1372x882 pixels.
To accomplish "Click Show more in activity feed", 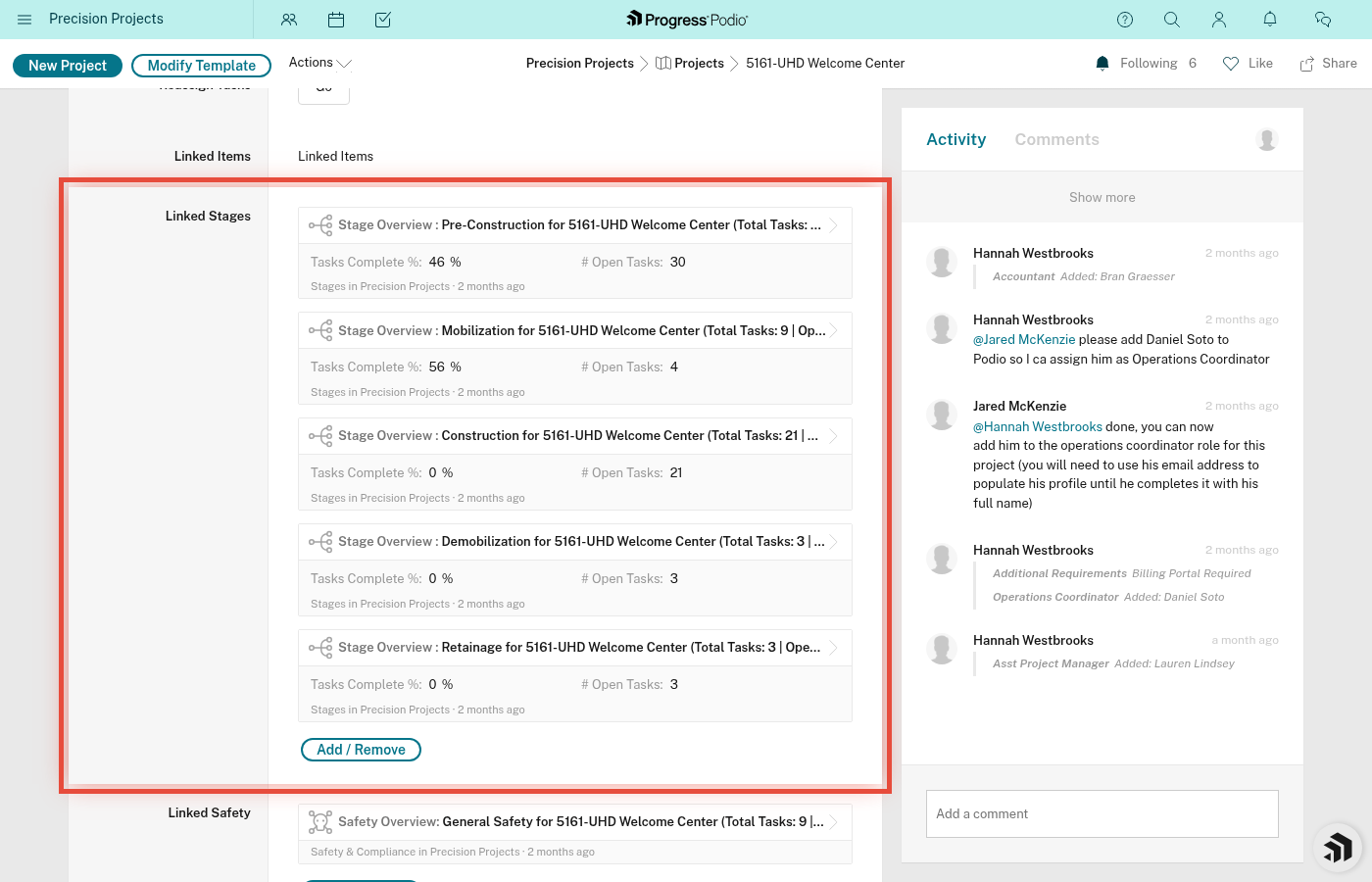I will pos(1102,198).
